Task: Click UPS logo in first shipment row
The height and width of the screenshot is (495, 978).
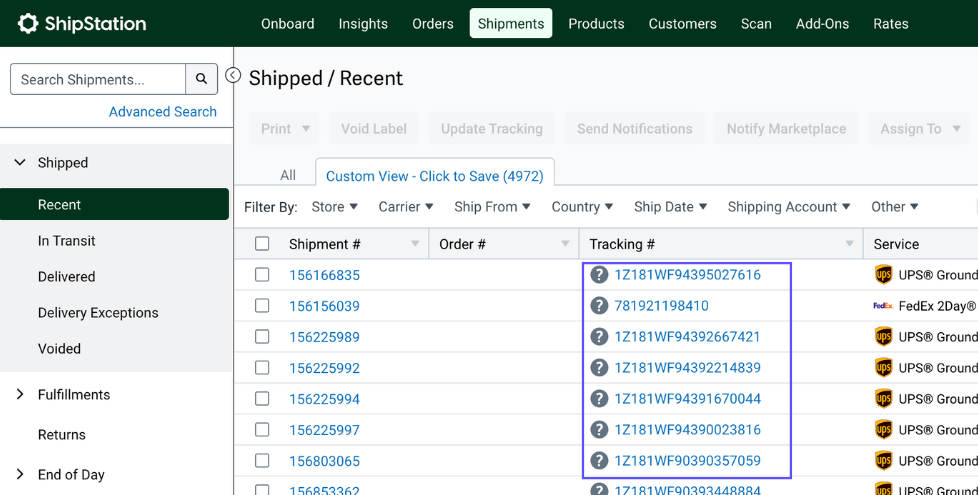Action: point(883,275)
